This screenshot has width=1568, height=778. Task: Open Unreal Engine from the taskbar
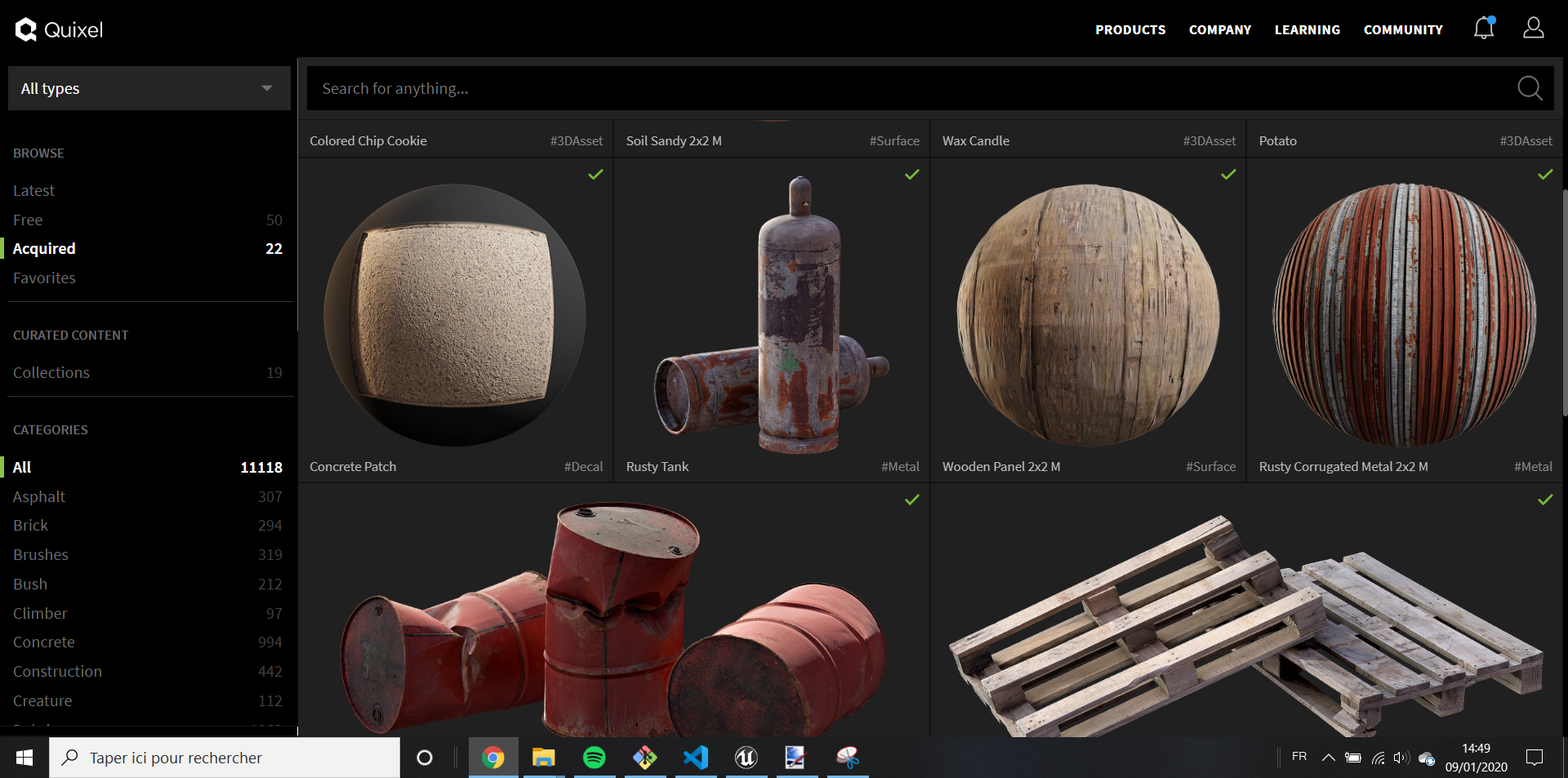(746, 758)
